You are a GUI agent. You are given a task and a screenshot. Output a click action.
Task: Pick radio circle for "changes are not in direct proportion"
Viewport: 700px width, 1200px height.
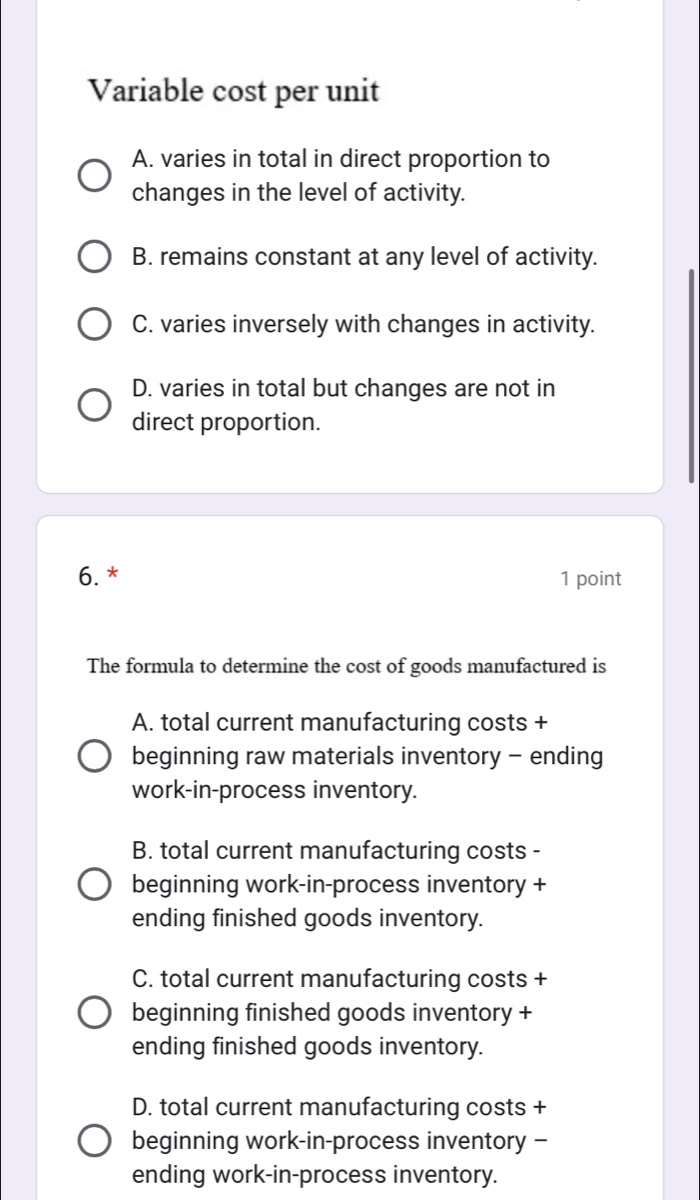(x=95, y=405)
